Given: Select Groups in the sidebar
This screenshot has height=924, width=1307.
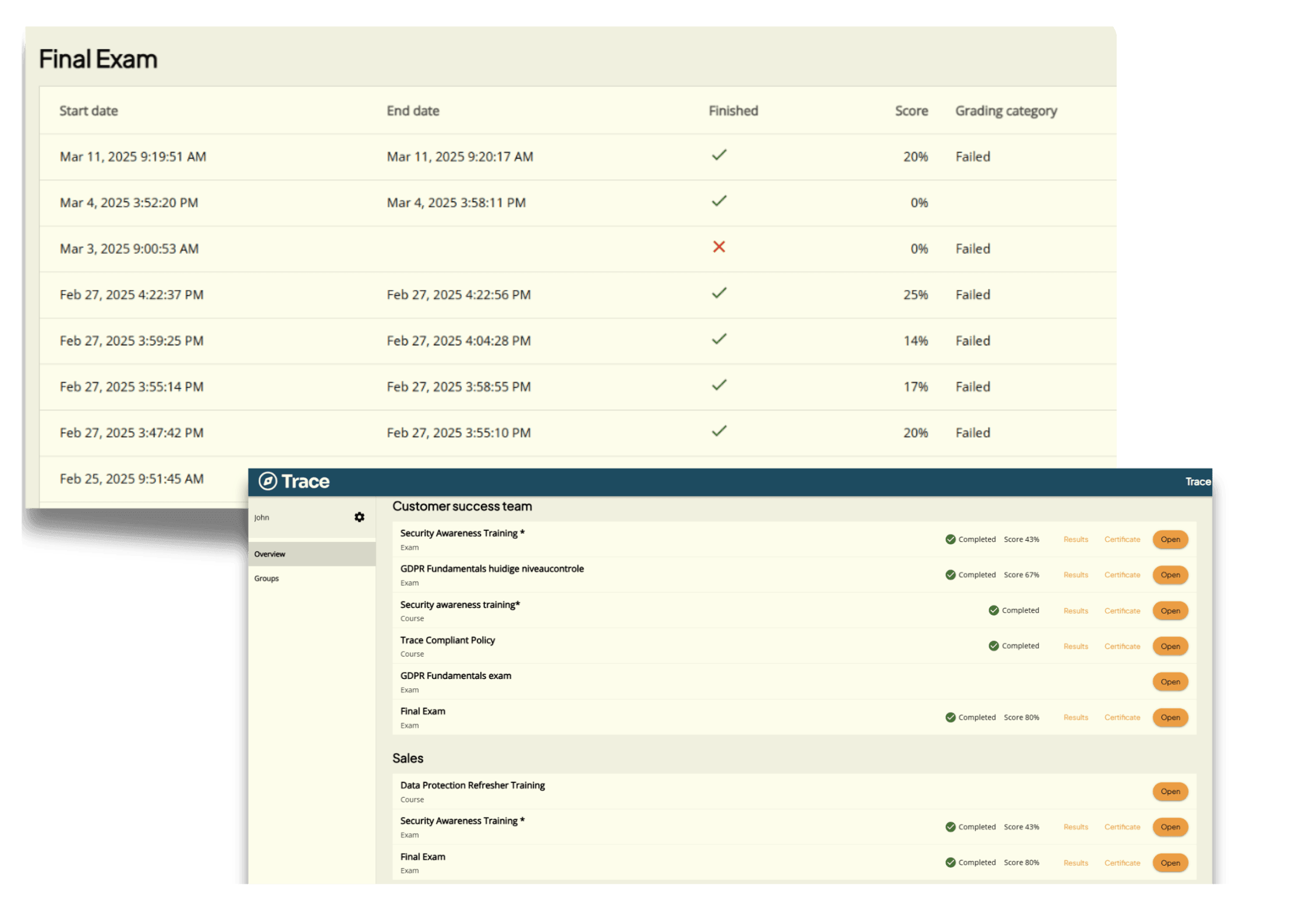Looking at the screenshot, I should pos(267,578).
